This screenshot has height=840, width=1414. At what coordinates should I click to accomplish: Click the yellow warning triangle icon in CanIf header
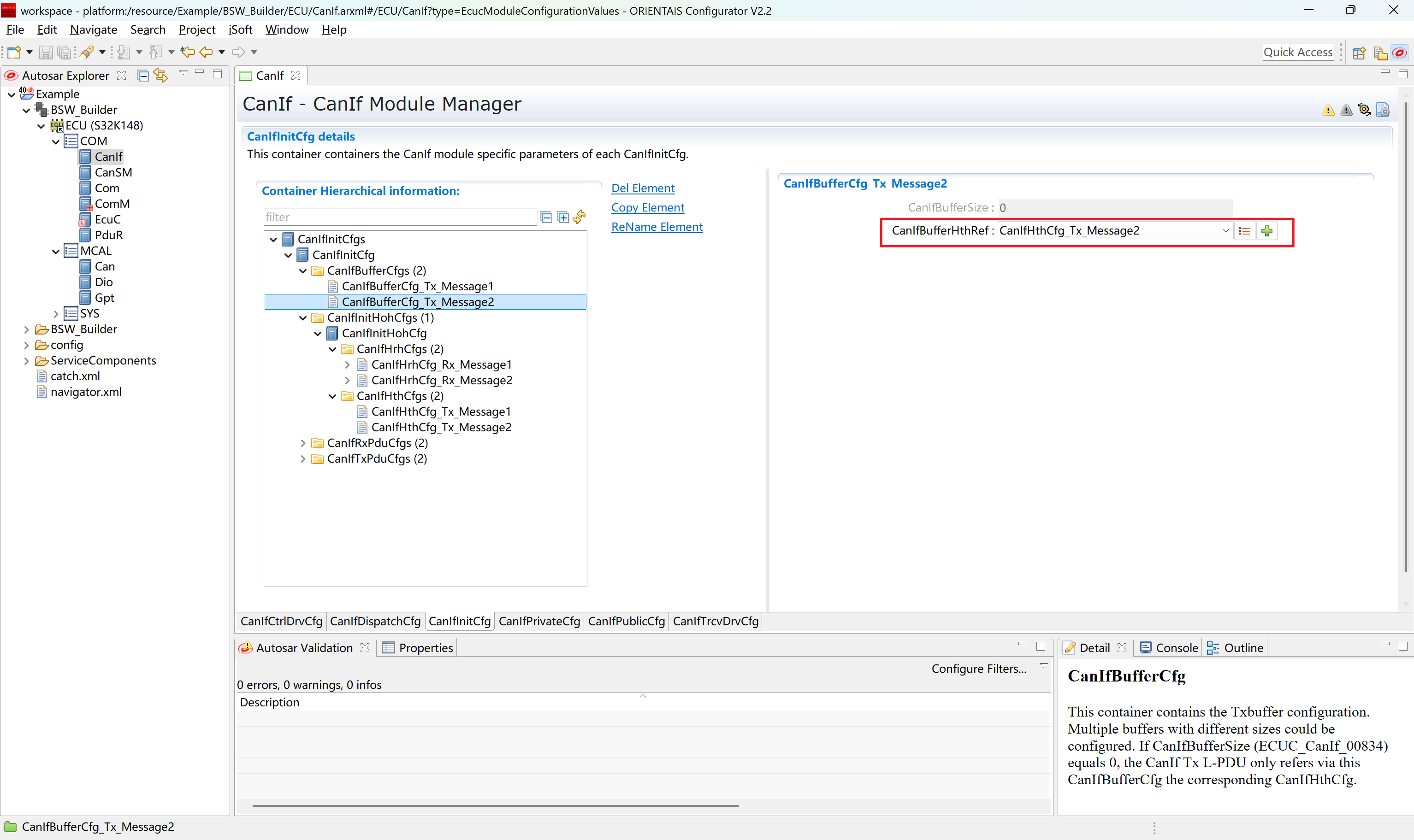click(1328, 110)
